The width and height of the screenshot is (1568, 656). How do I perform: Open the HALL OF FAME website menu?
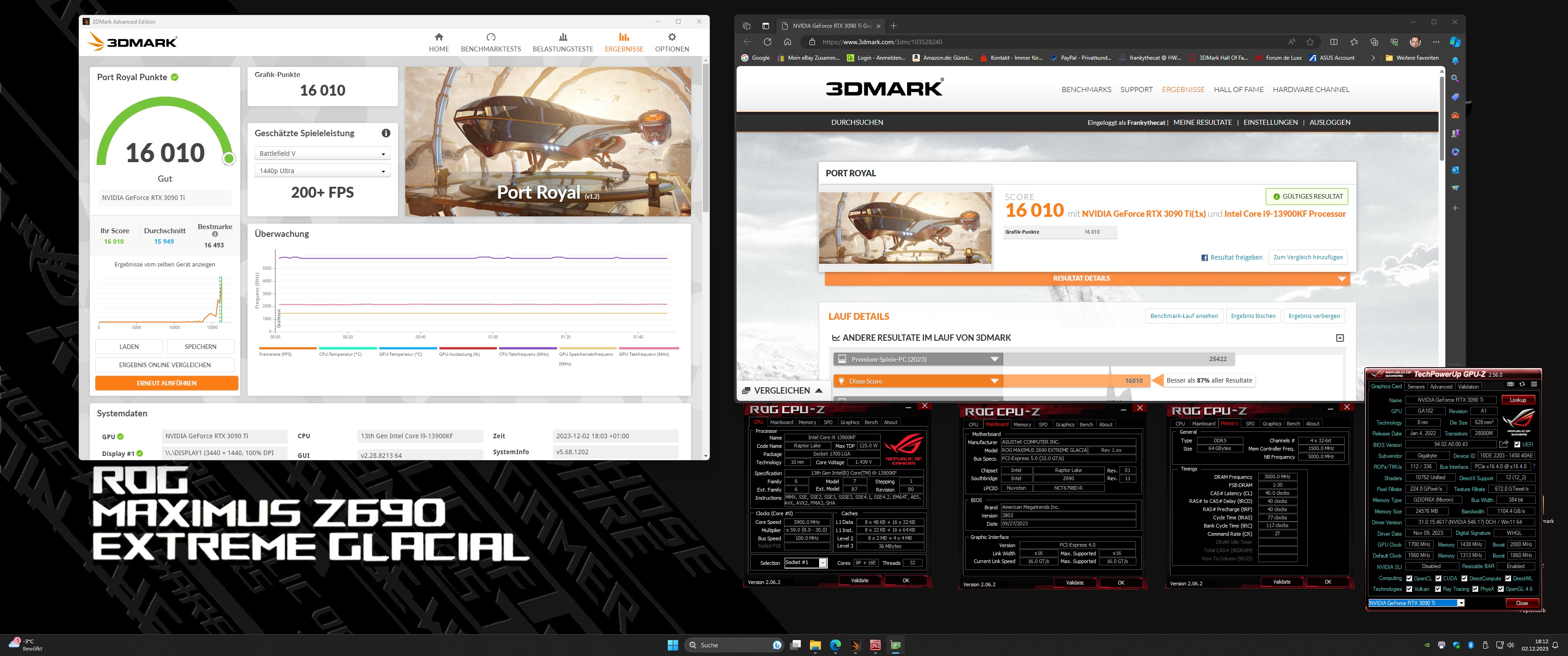point(1238,89)
